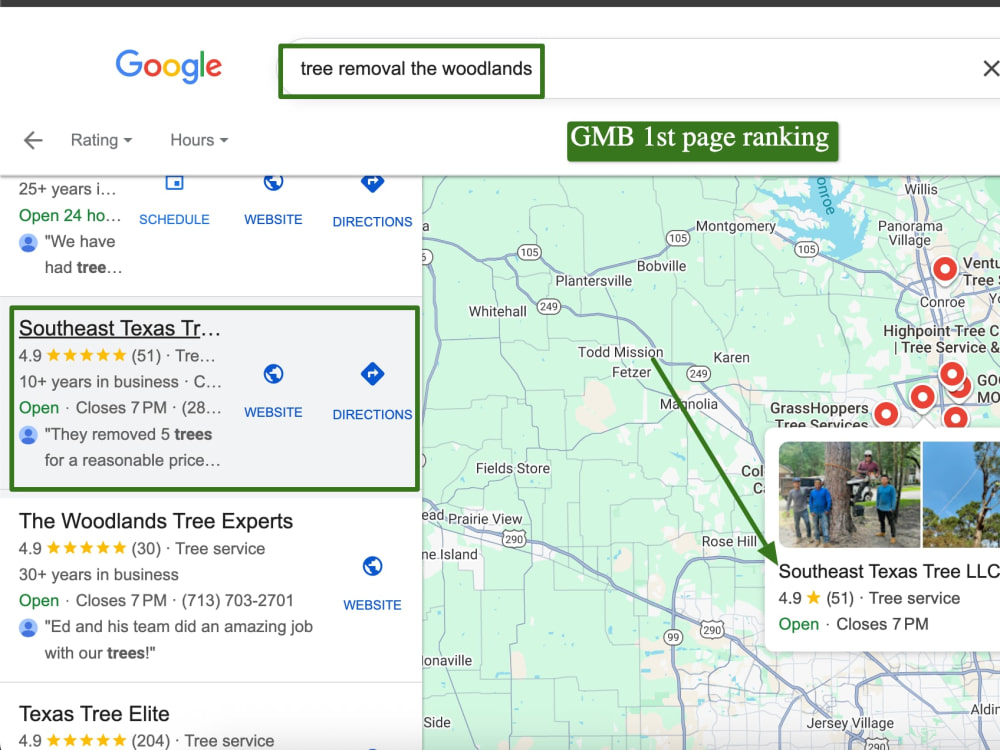Click directions icon for Southeast Texas Tree

pos(372,374)
